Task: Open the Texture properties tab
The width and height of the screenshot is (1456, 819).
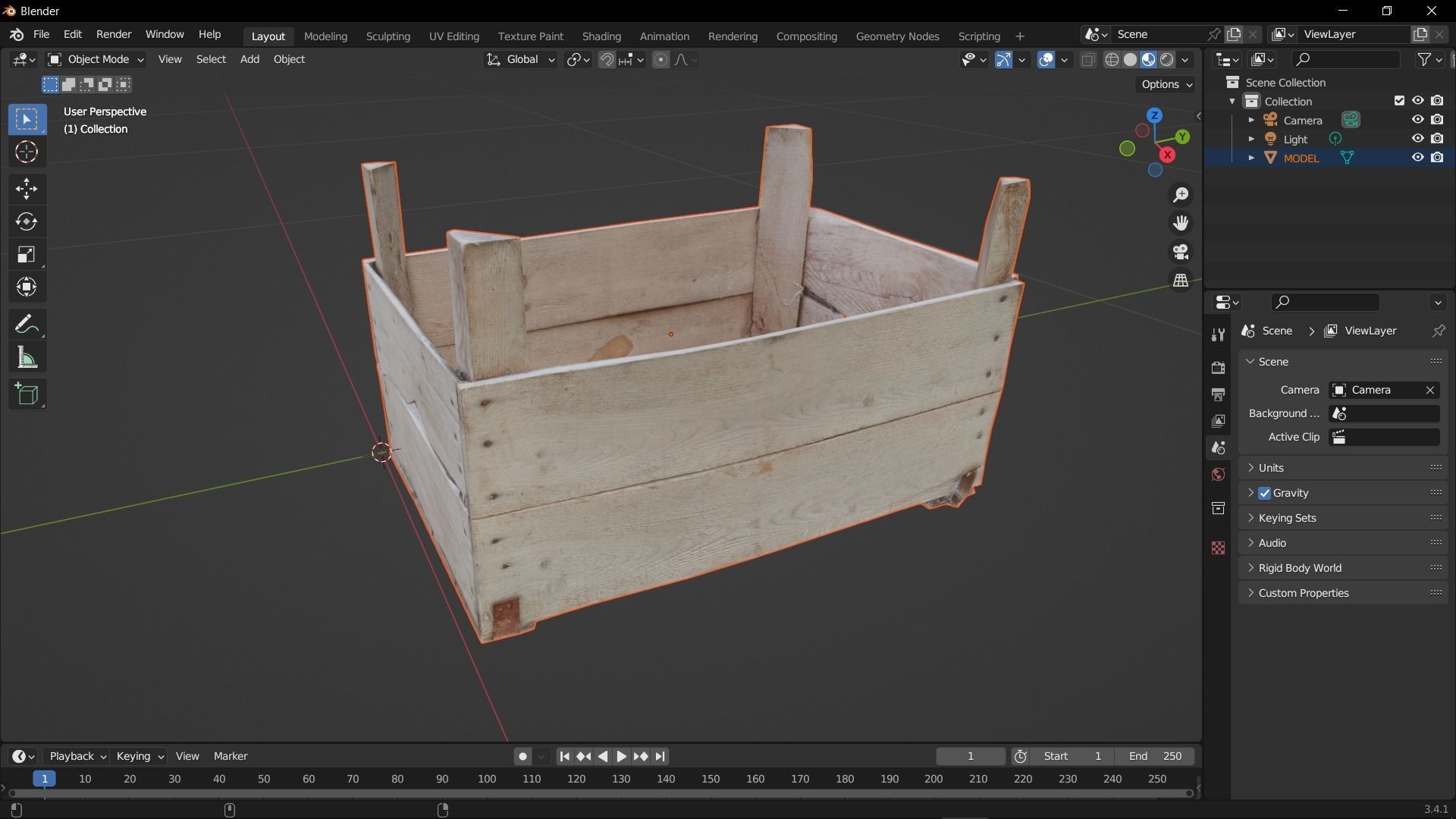Action: tap(1218, 548)
